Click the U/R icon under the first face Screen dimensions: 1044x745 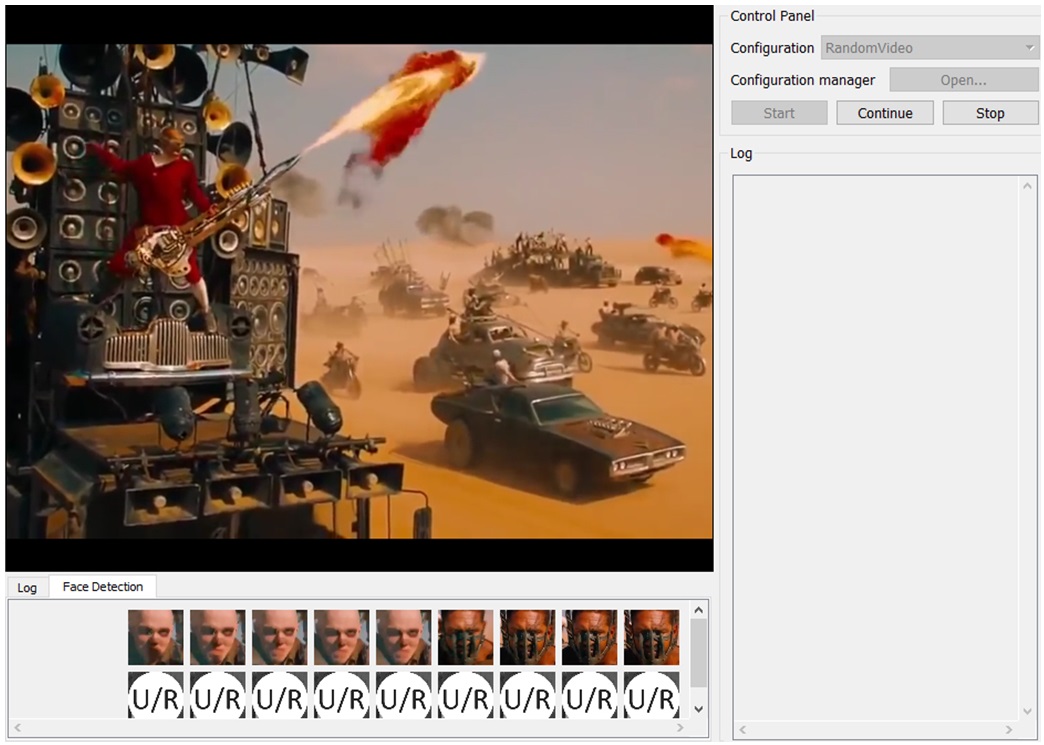[x=156, y=695]
